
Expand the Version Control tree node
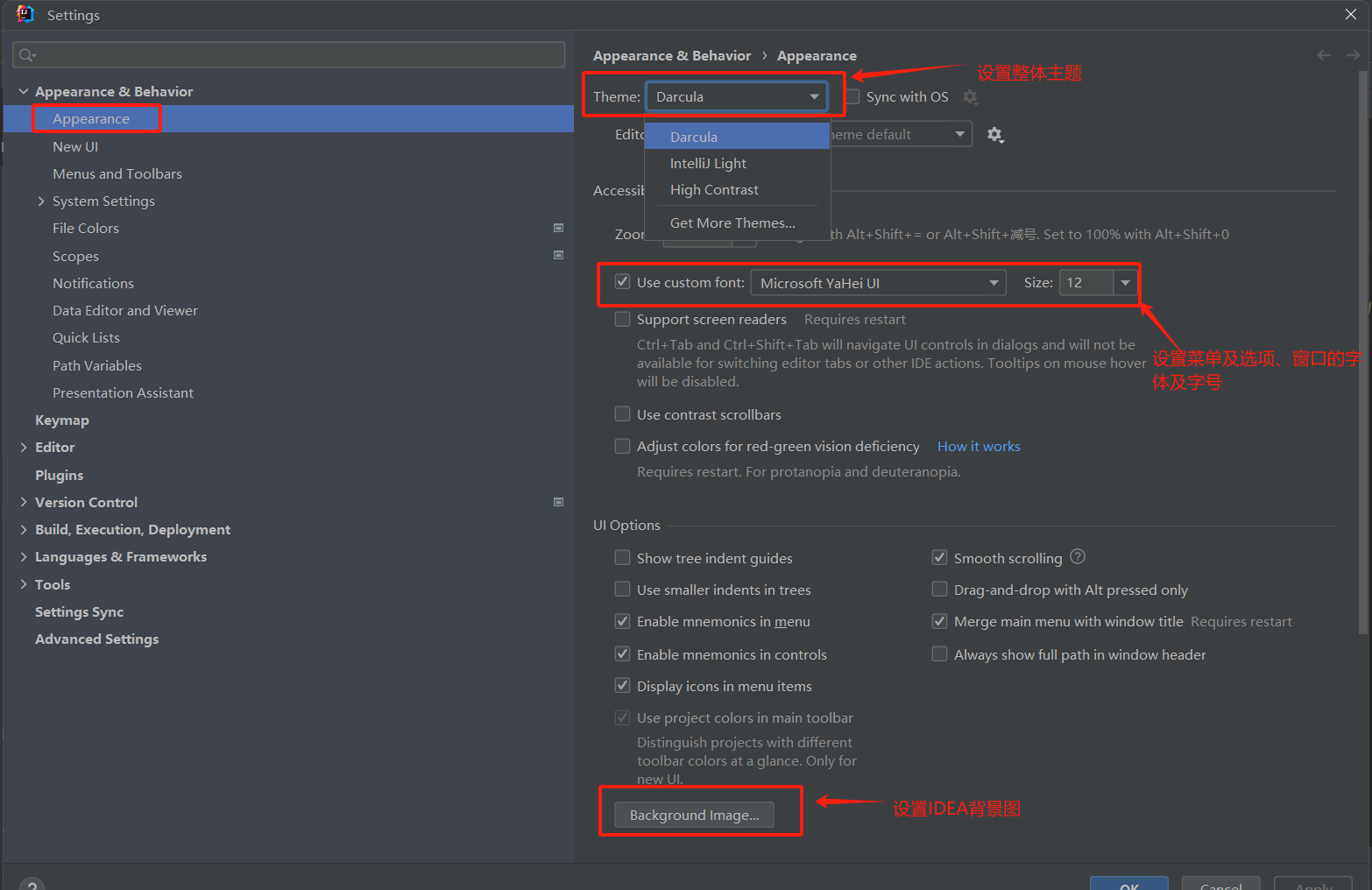[24, 502]
